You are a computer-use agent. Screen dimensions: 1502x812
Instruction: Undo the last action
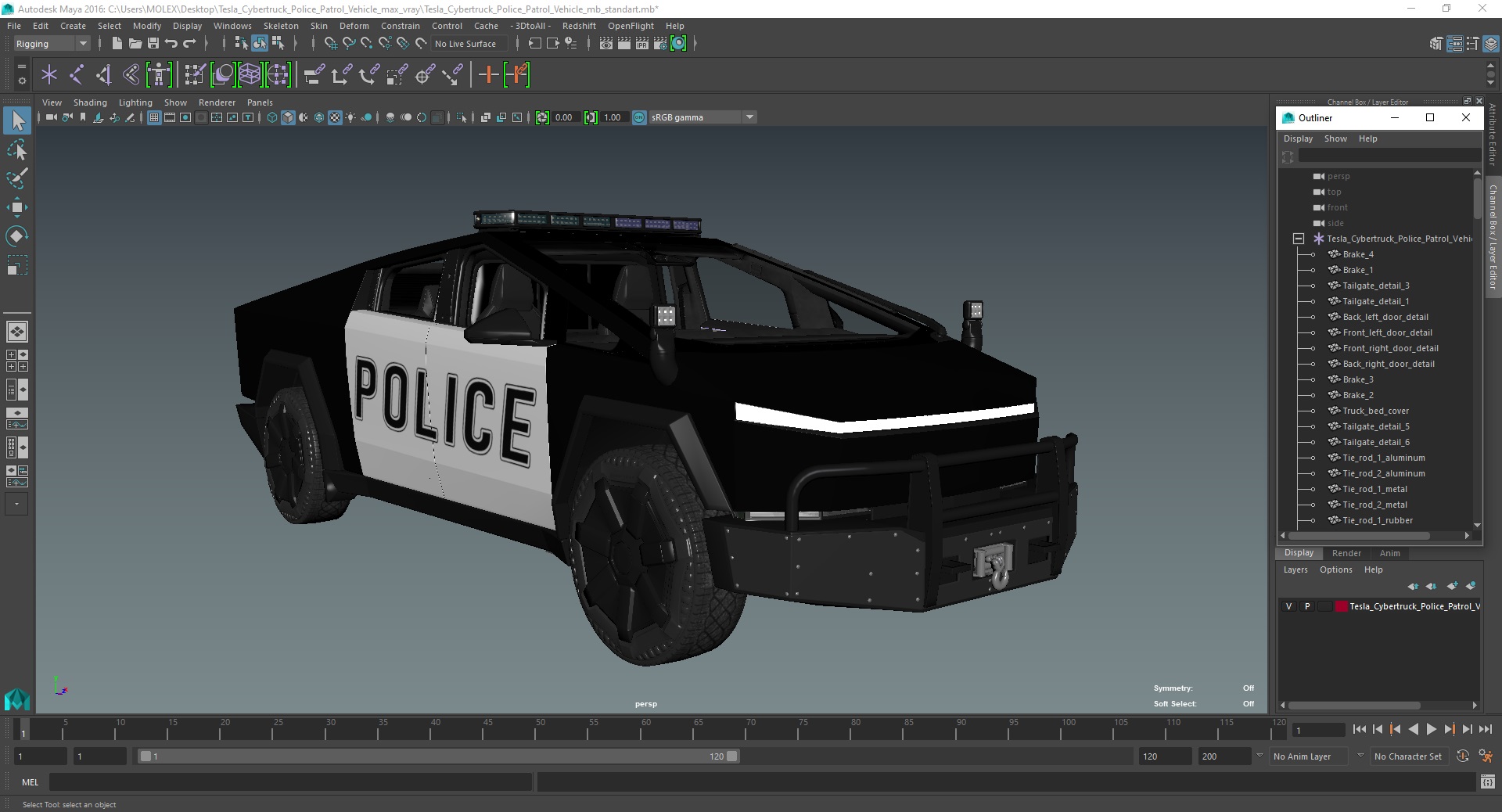pos(171,44)
